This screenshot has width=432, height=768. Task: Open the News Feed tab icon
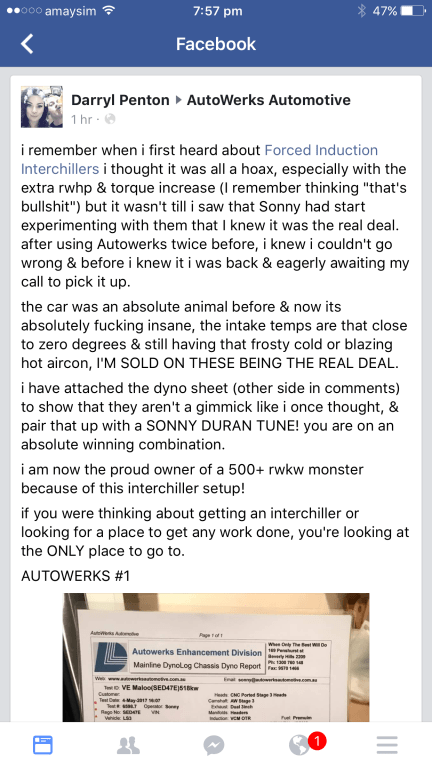click(43, 745)
